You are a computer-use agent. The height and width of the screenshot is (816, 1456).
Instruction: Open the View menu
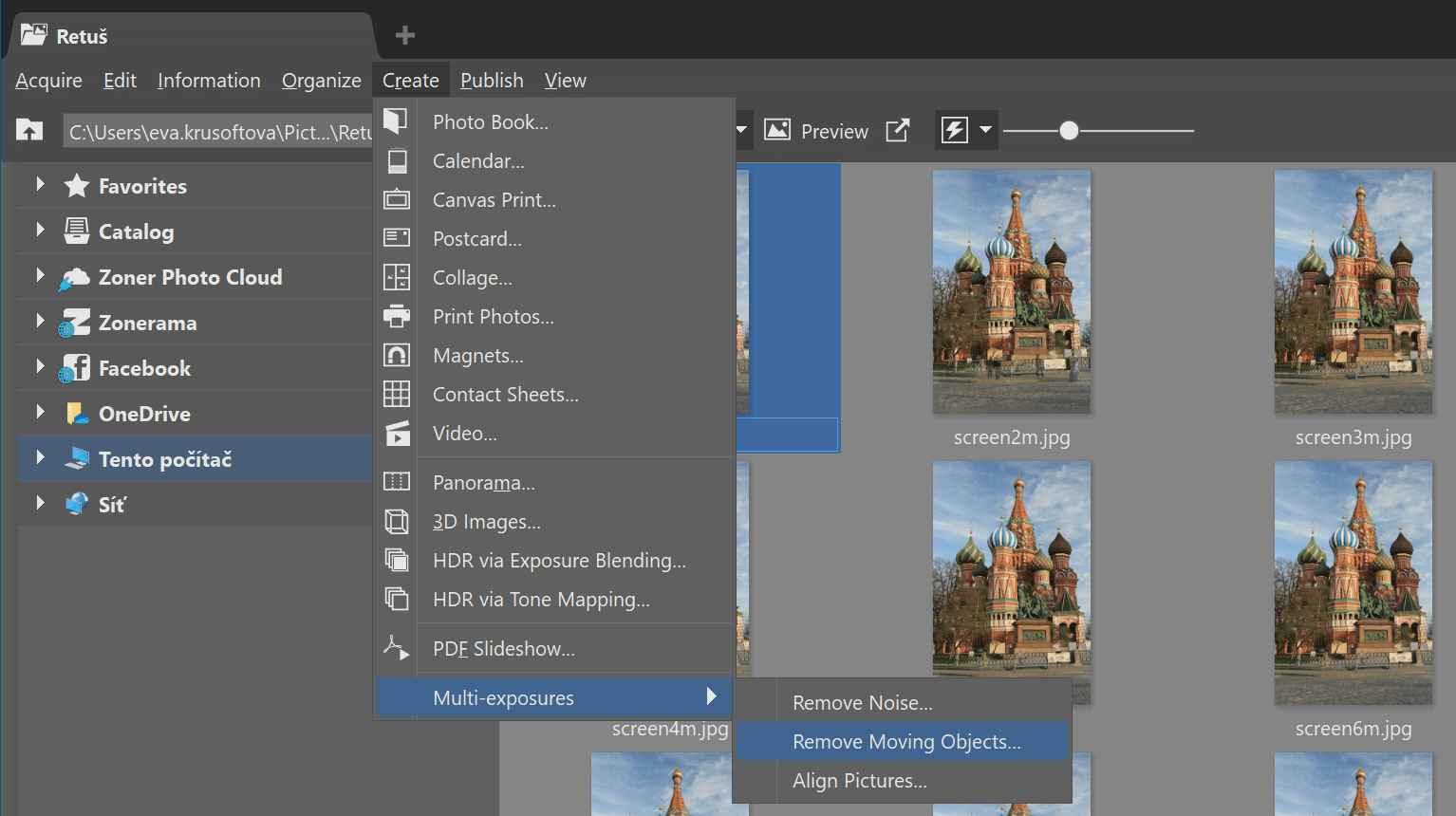(x=566, y=81)
